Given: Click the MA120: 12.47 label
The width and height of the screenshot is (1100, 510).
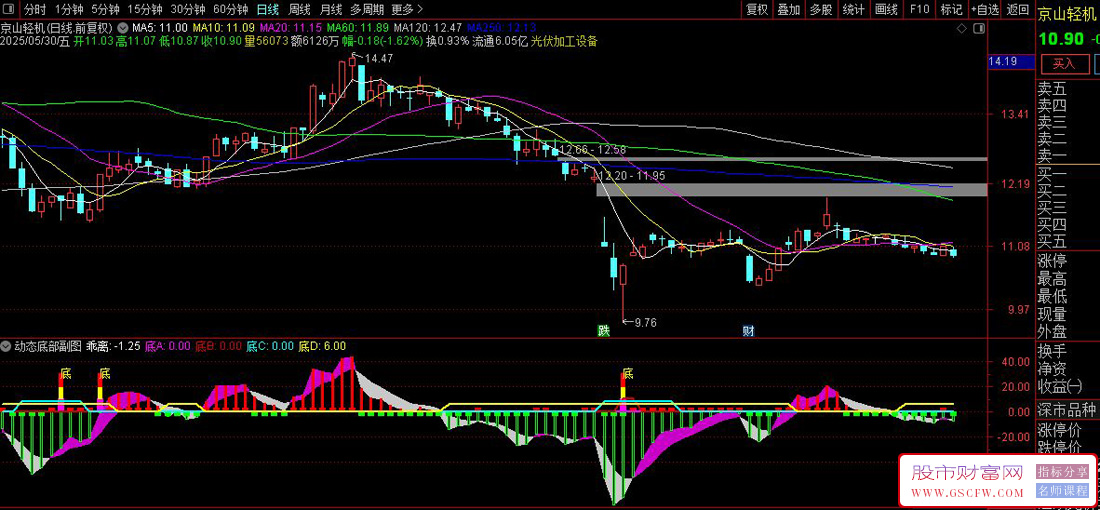Looking at the screenshot, I should (429, 28).
